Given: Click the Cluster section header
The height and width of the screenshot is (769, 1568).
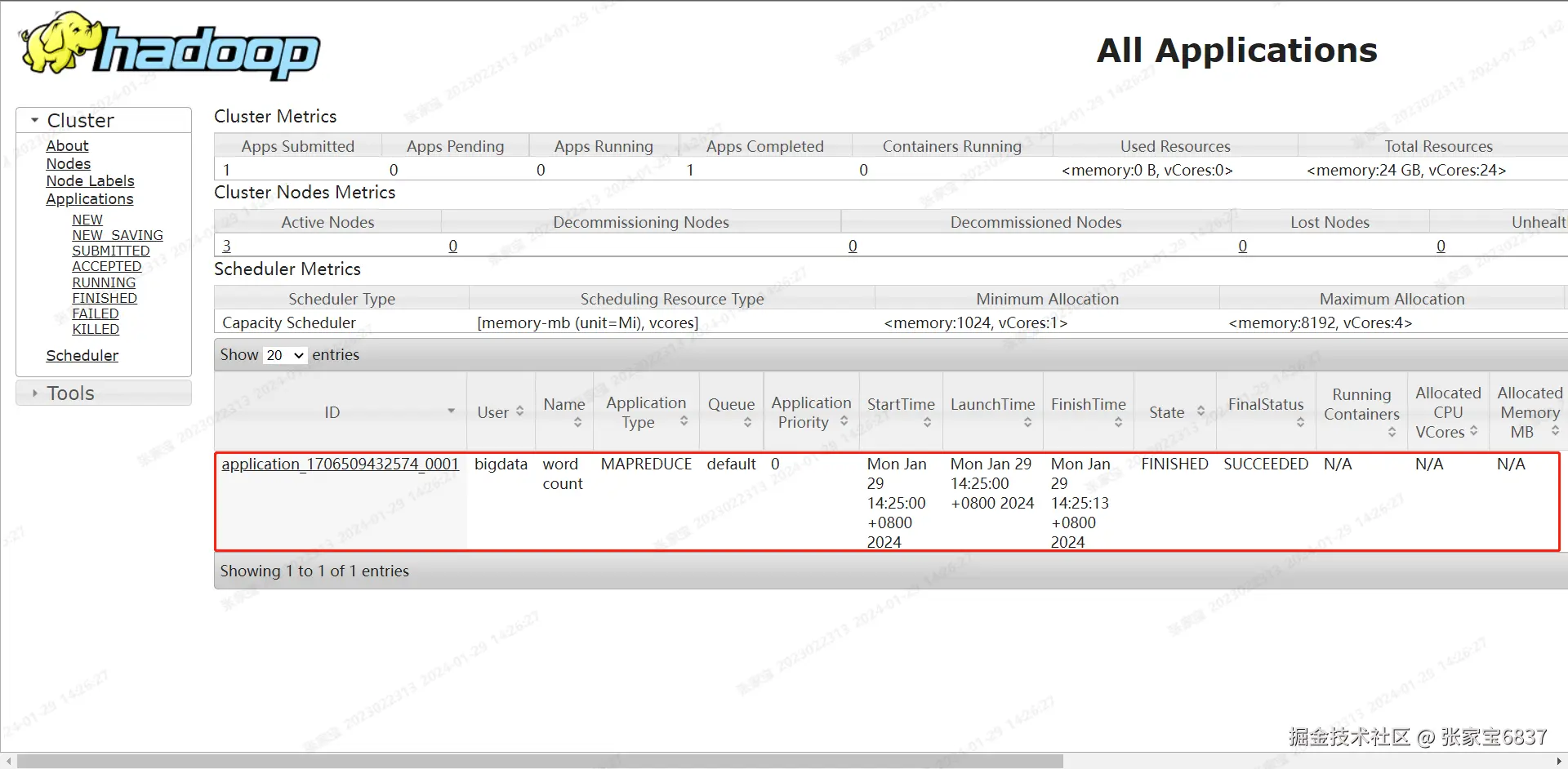Looking at the screenshot, I should [x=104, y=120].
